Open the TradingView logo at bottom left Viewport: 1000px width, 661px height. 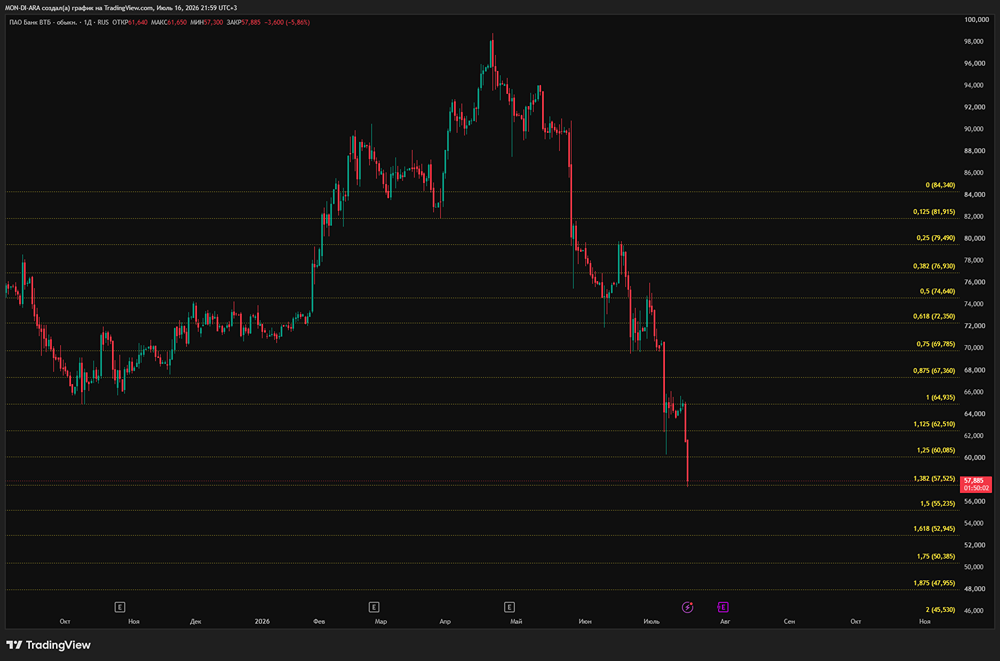(48, 645)
